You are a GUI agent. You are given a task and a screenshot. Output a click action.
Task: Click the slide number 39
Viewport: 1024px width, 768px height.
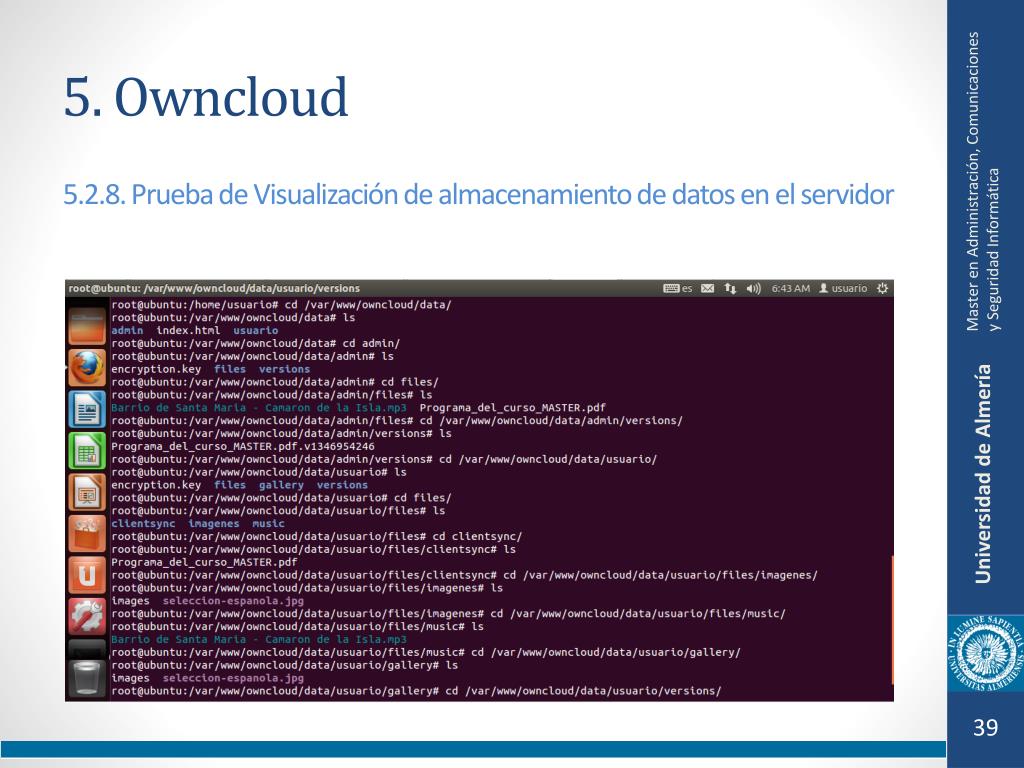985,727
